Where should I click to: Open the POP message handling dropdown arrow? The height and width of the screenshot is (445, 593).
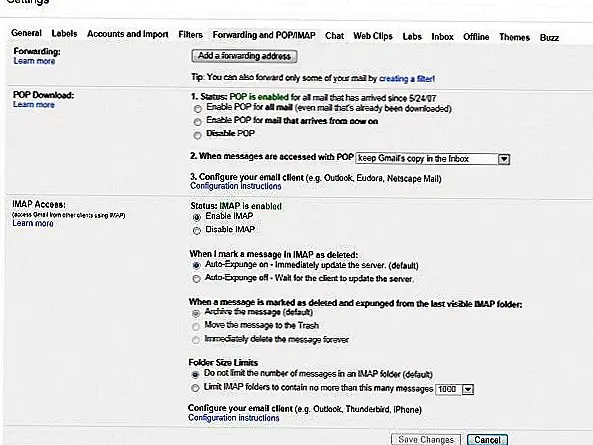(x=504, y=159)
